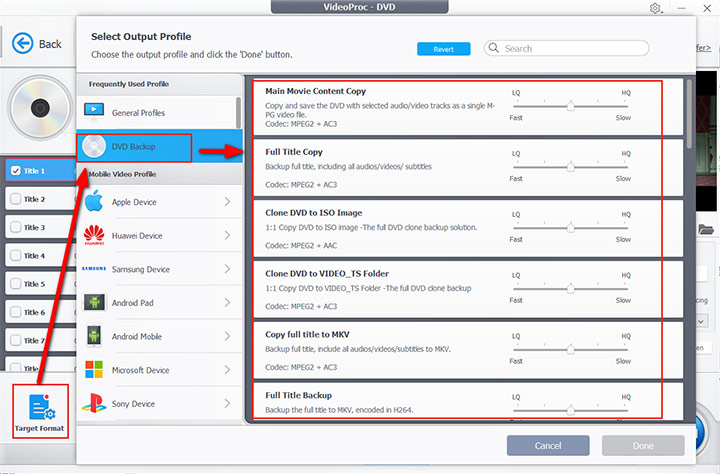Screen dimensions: 720x474
Task: Check the Title 6 checkbox
Action: (16, 312)
